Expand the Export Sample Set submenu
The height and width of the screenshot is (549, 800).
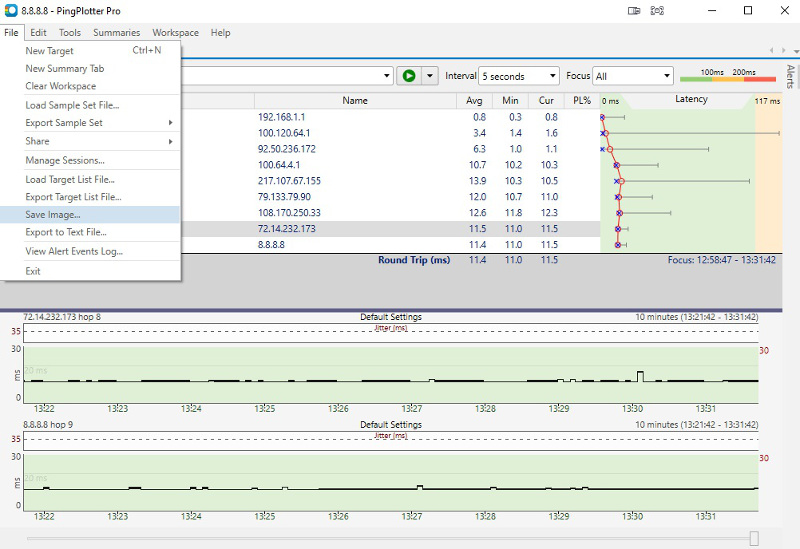[170, 123]
